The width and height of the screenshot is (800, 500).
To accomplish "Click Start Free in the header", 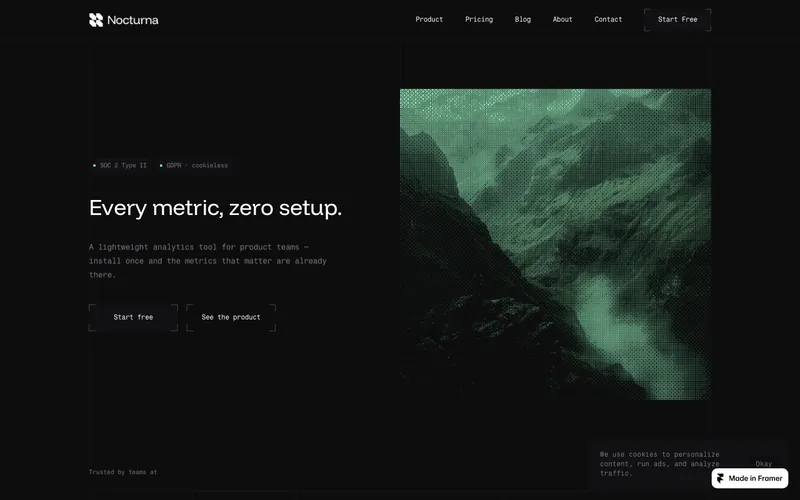I will click(678, 19).
